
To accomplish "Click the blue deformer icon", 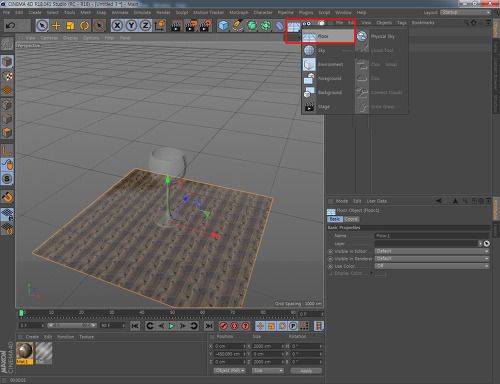I will 280,26.
